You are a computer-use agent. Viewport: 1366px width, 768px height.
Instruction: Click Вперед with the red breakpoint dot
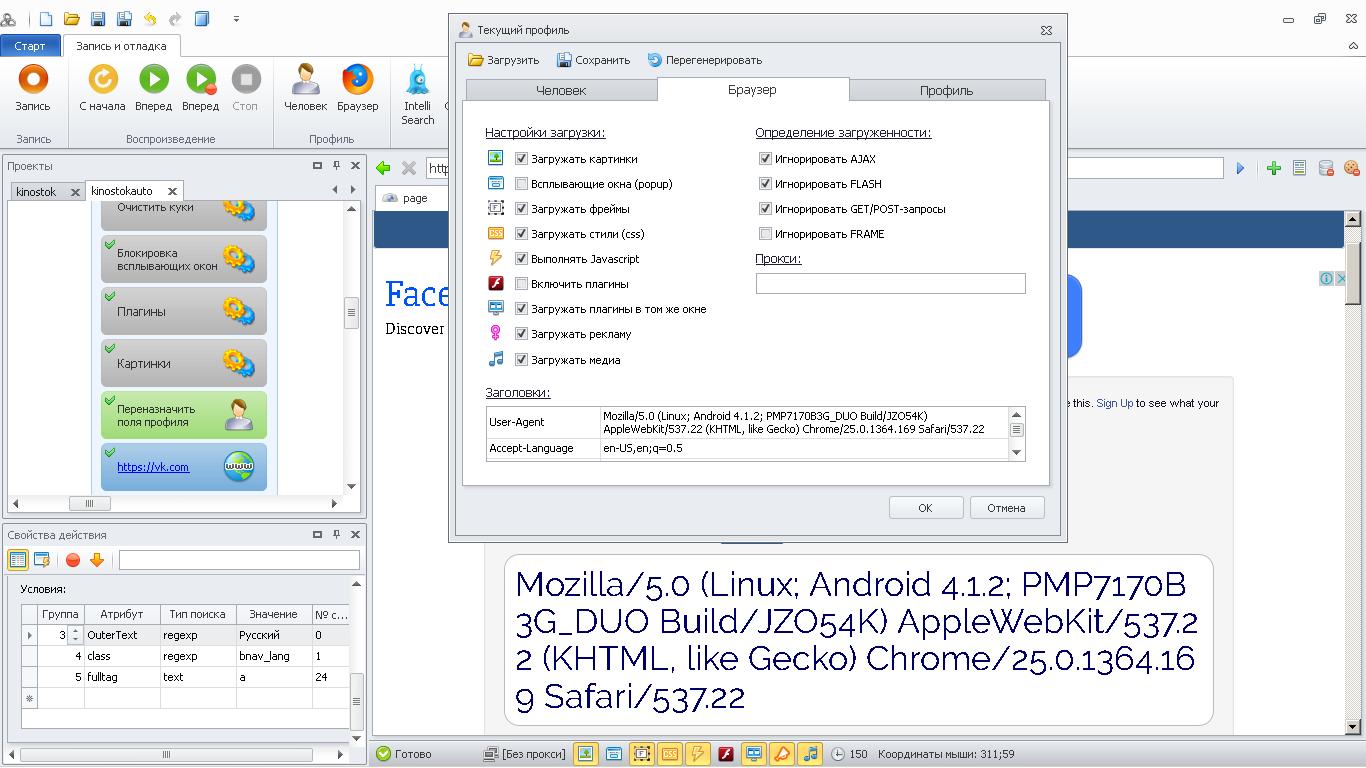point(200,88)
